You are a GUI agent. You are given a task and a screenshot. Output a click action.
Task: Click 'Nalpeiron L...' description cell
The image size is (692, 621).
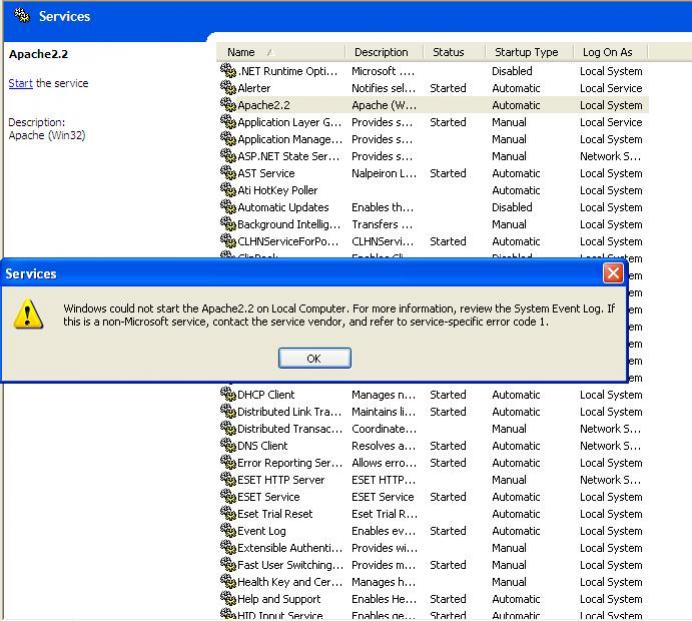(384, 173)
